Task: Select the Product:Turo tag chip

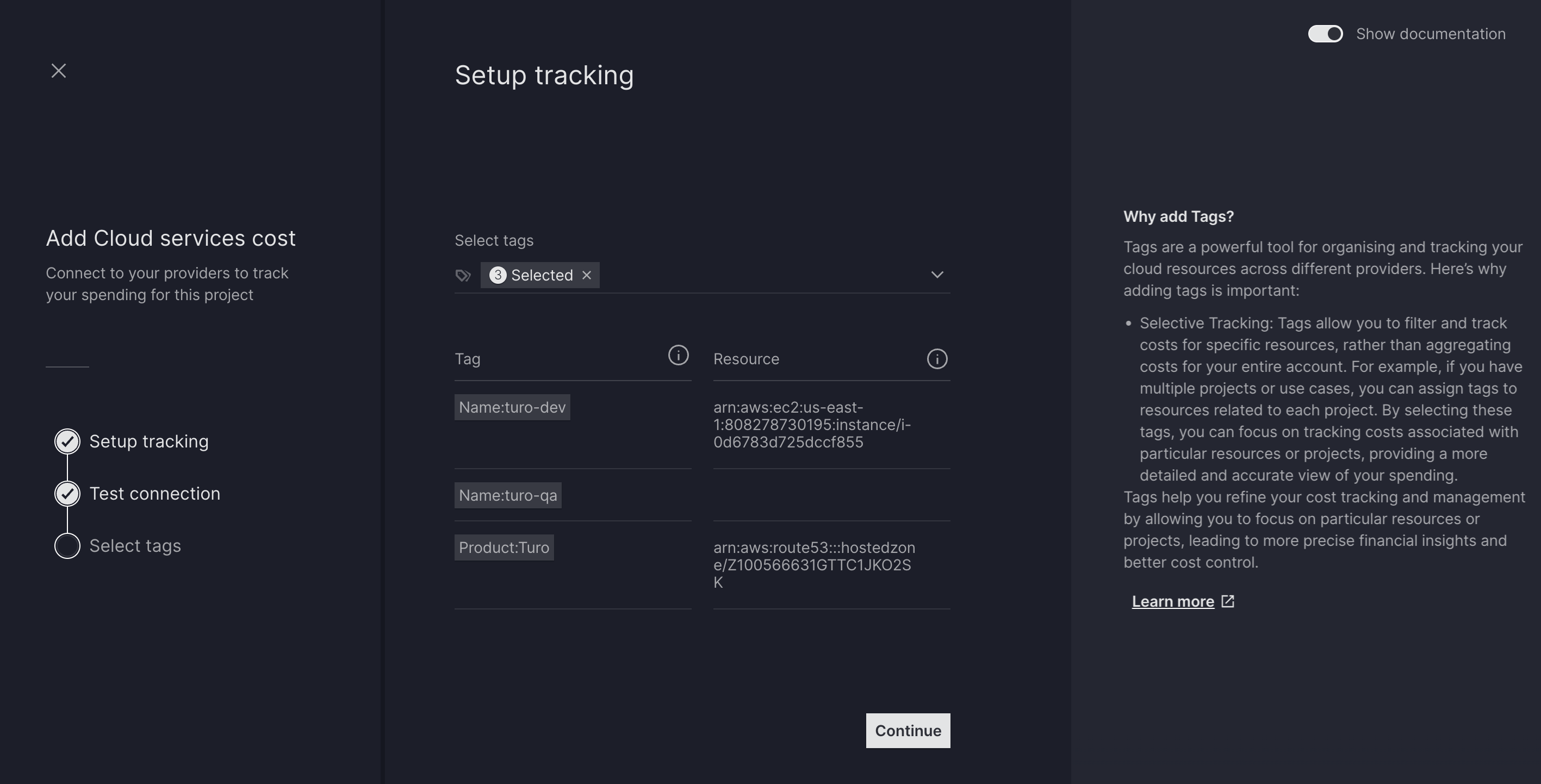Action: point(504,547)
